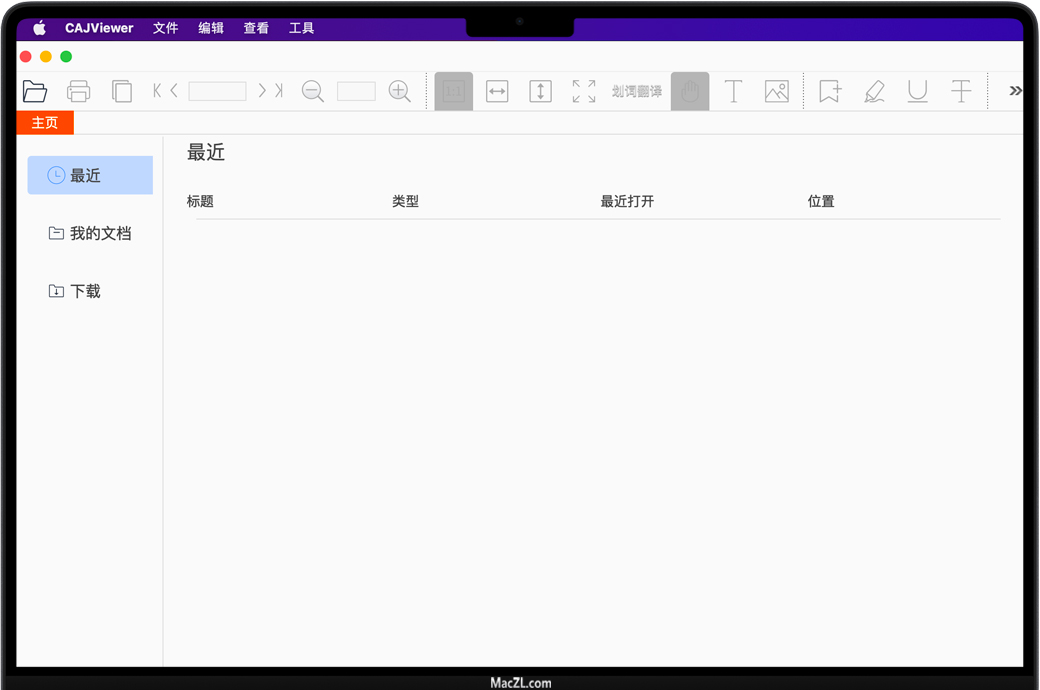This screenshot has width=1040, height=690.
Task: Select the image capture tool
Action: [777, 91]
